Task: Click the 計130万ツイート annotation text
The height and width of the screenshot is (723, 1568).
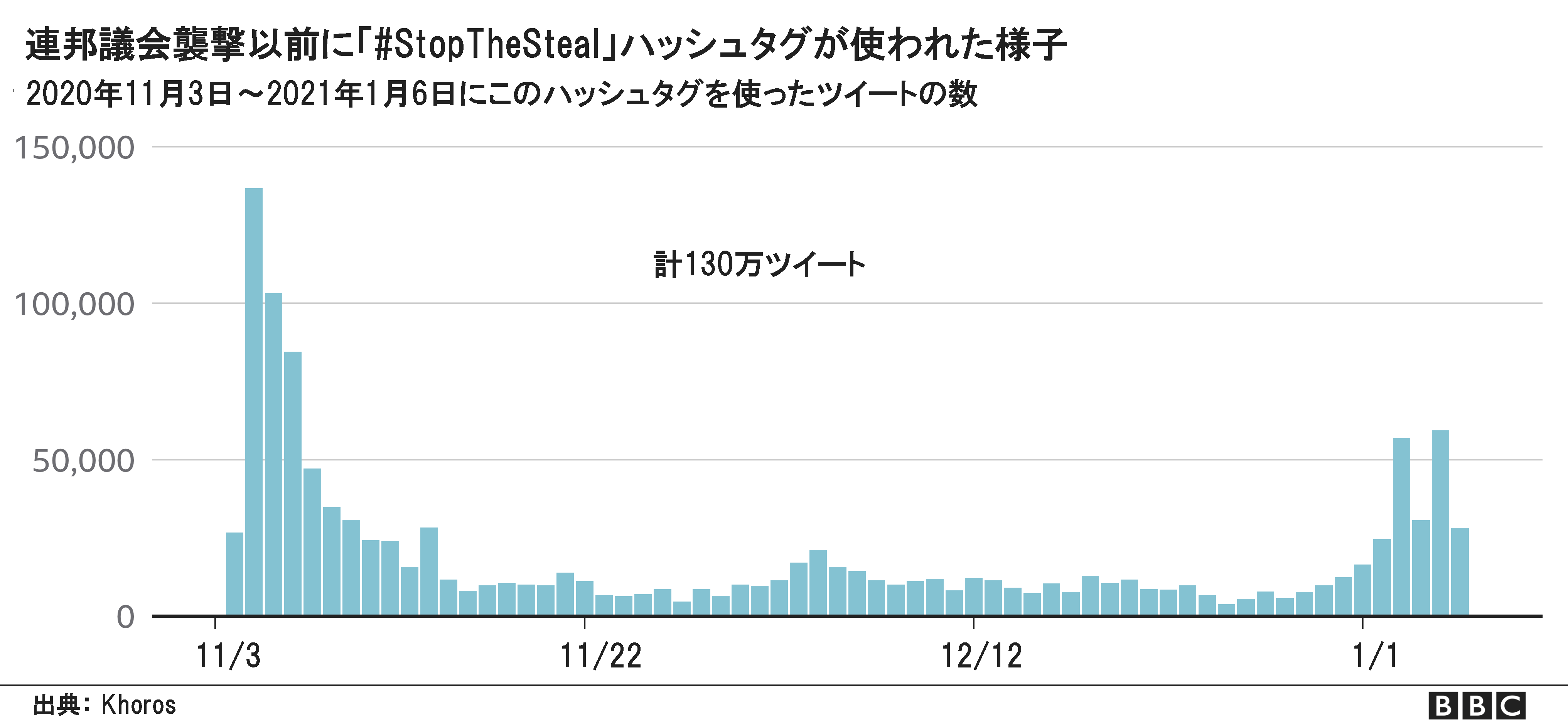Action: click(759, 264)
